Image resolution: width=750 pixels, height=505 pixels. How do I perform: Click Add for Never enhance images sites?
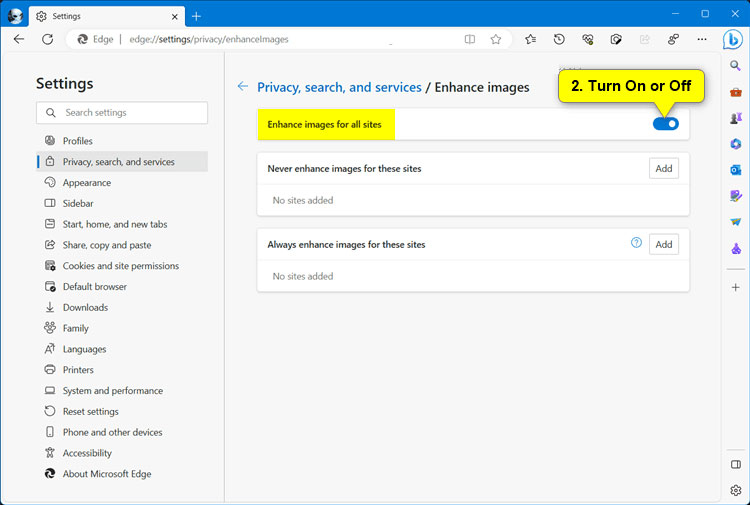coord(663,168)
